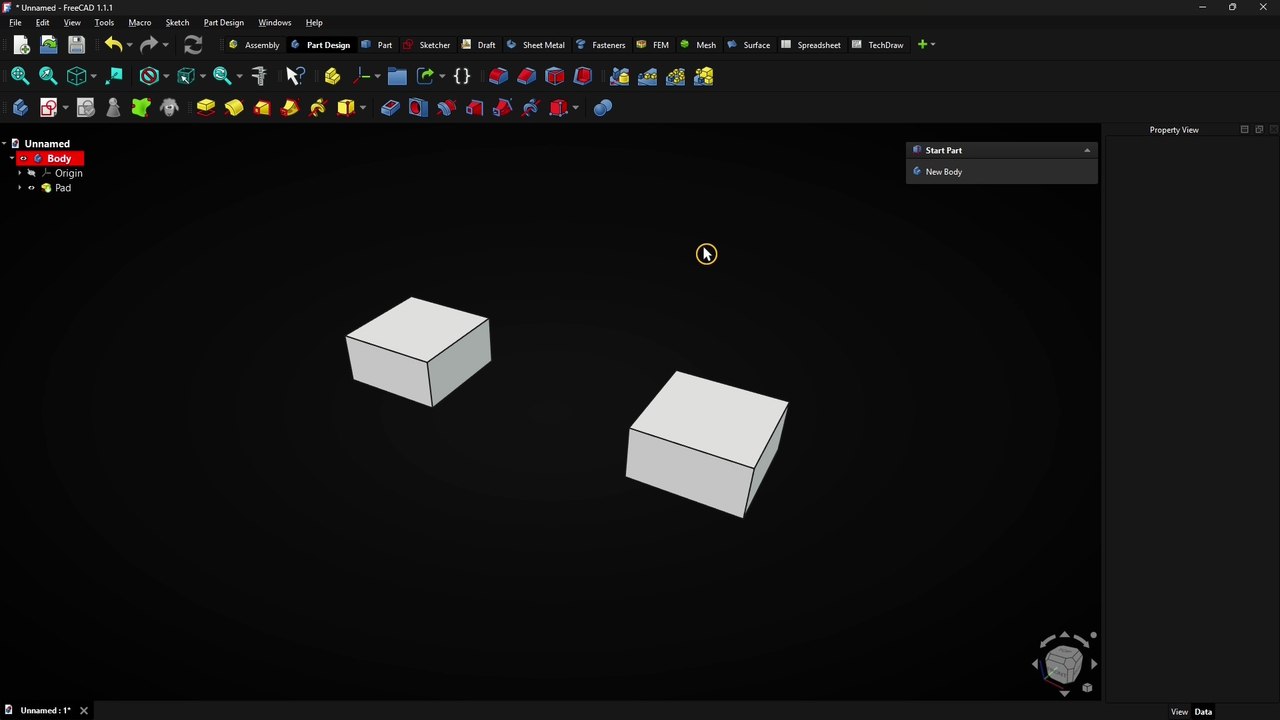1280x720 pixels.
Task: Open the Part Design menu
Action: pos(224,22)
